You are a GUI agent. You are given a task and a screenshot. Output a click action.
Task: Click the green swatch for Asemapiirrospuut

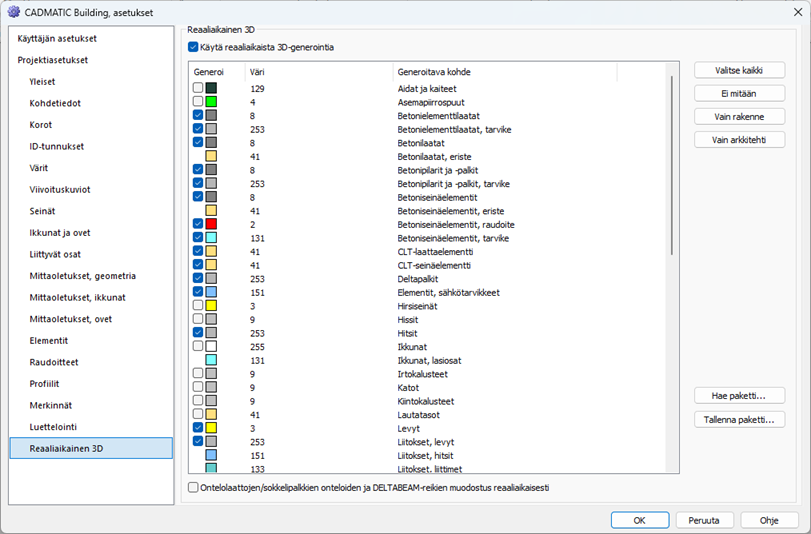point(211,102)
